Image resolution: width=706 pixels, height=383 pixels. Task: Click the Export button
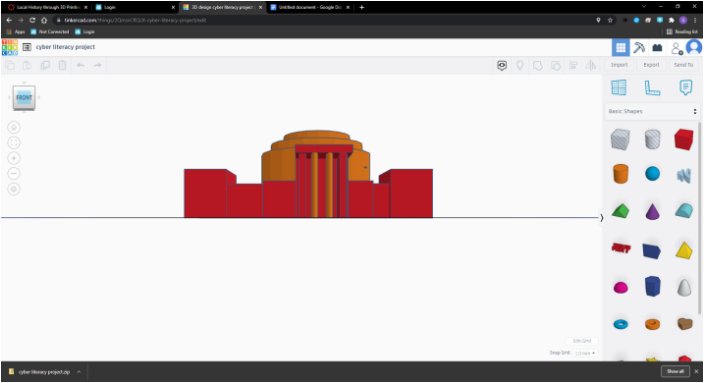point(652,65)
